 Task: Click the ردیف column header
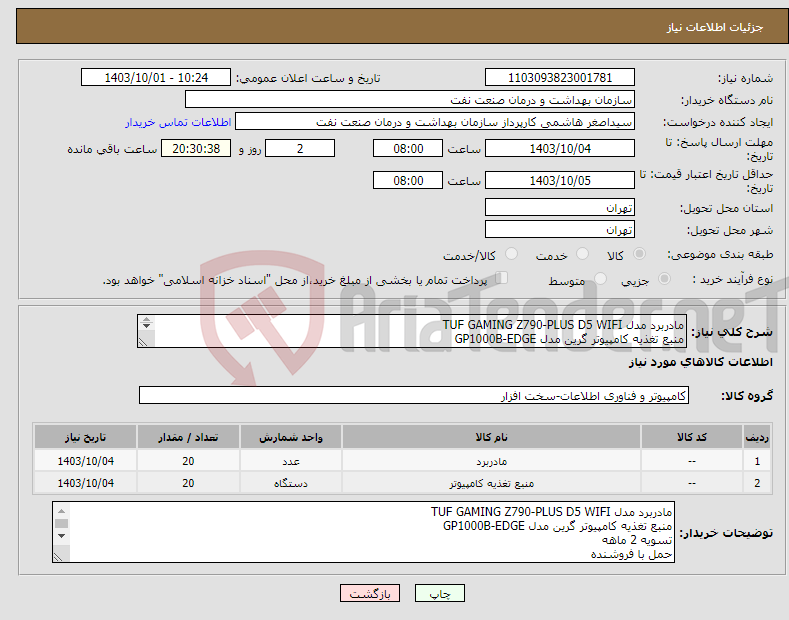[757, 437]
